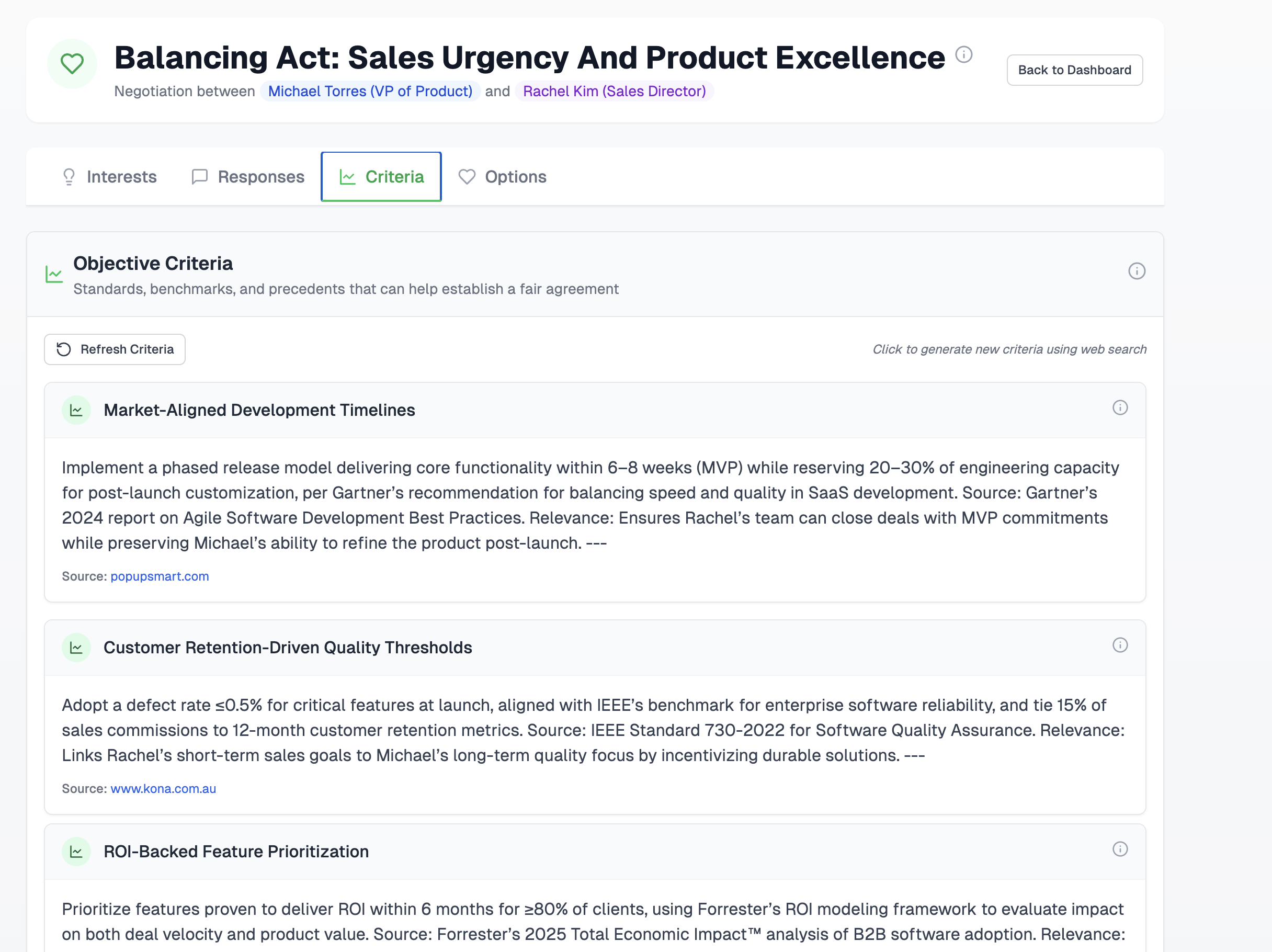
Task: Click the green heart logo icon
Action: tap(72, 63)
